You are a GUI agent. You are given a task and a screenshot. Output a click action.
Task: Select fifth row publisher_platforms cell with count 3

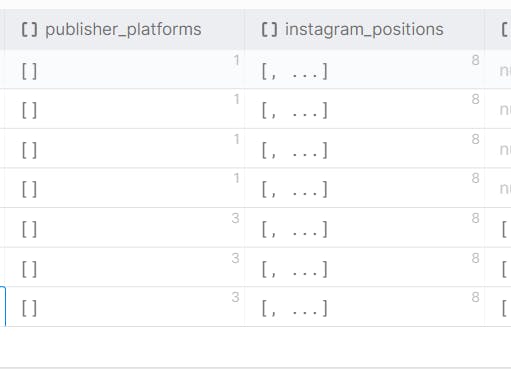pyautogui.click(x=124, y=228)
